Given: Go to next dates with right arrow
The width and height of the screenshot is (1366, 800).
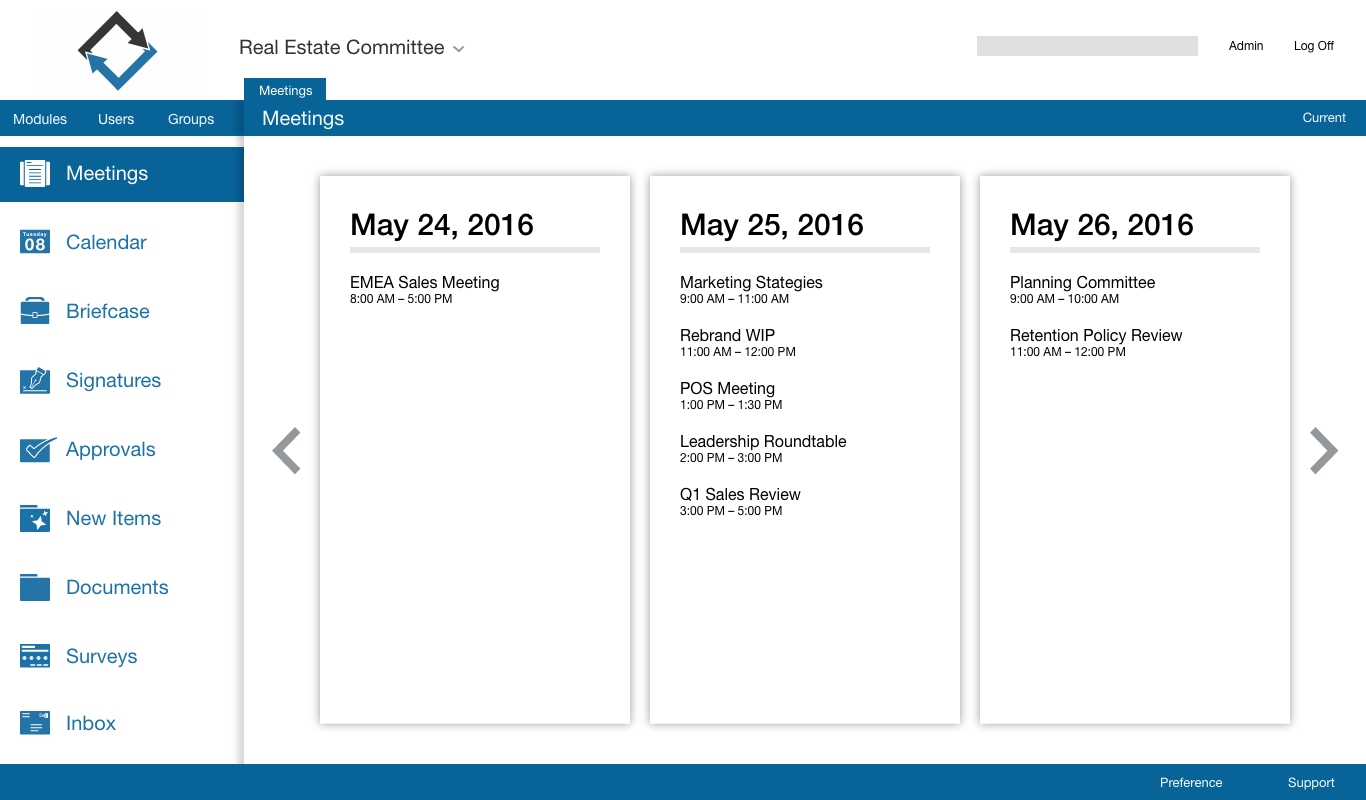Looking at the screenshot, I should pyautogui.click(x=1323, y=450).
